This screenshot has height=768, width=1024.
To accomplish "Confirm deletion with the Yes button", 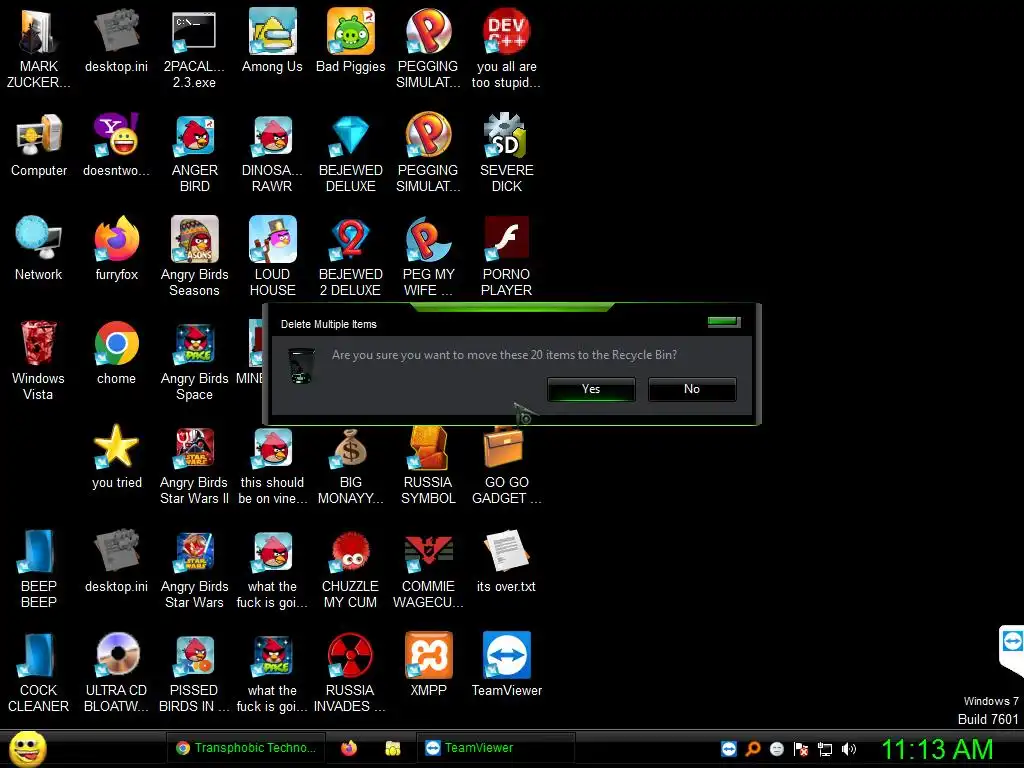I will click(x=591, y=389).
